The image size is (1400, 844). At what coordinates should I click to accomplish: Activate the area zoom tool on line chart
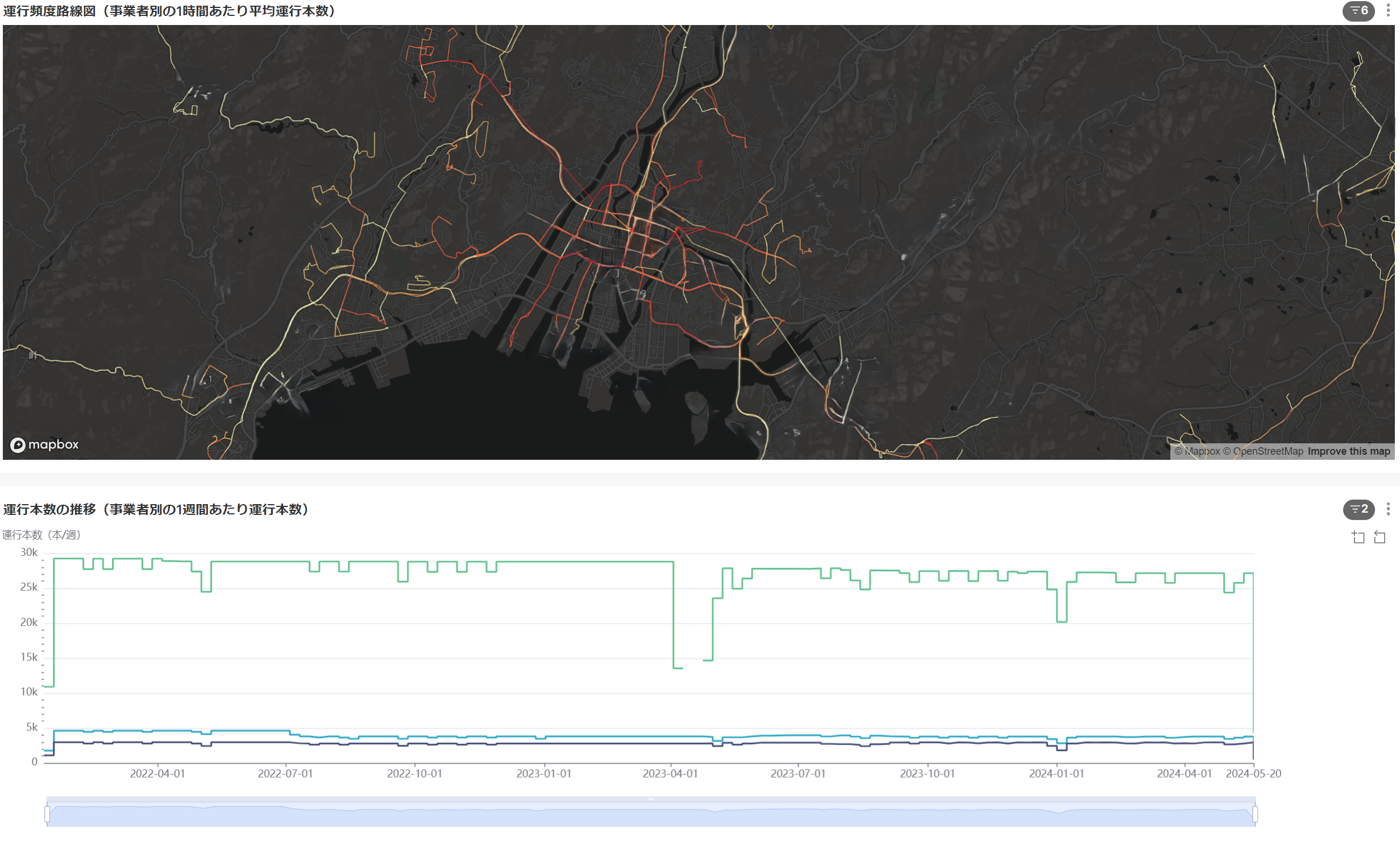(1358, 537)
